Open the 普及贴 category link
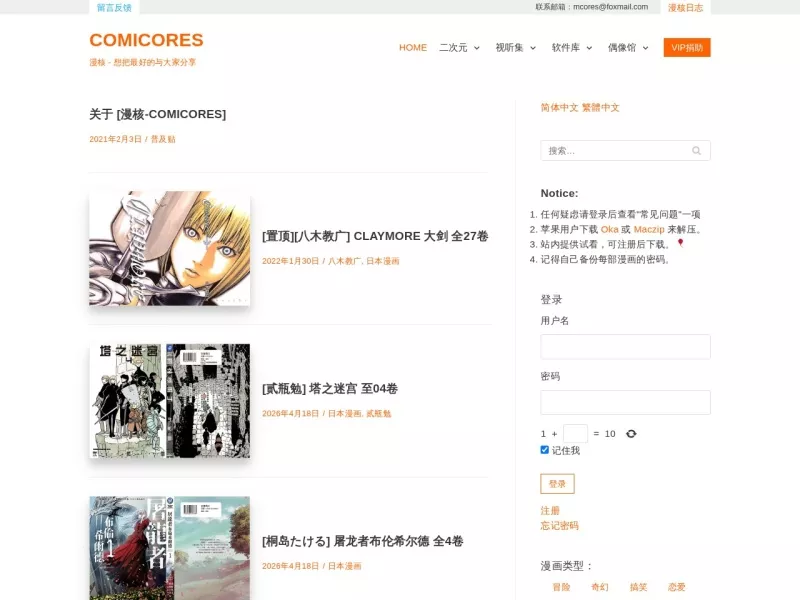 tap(163, 139)
